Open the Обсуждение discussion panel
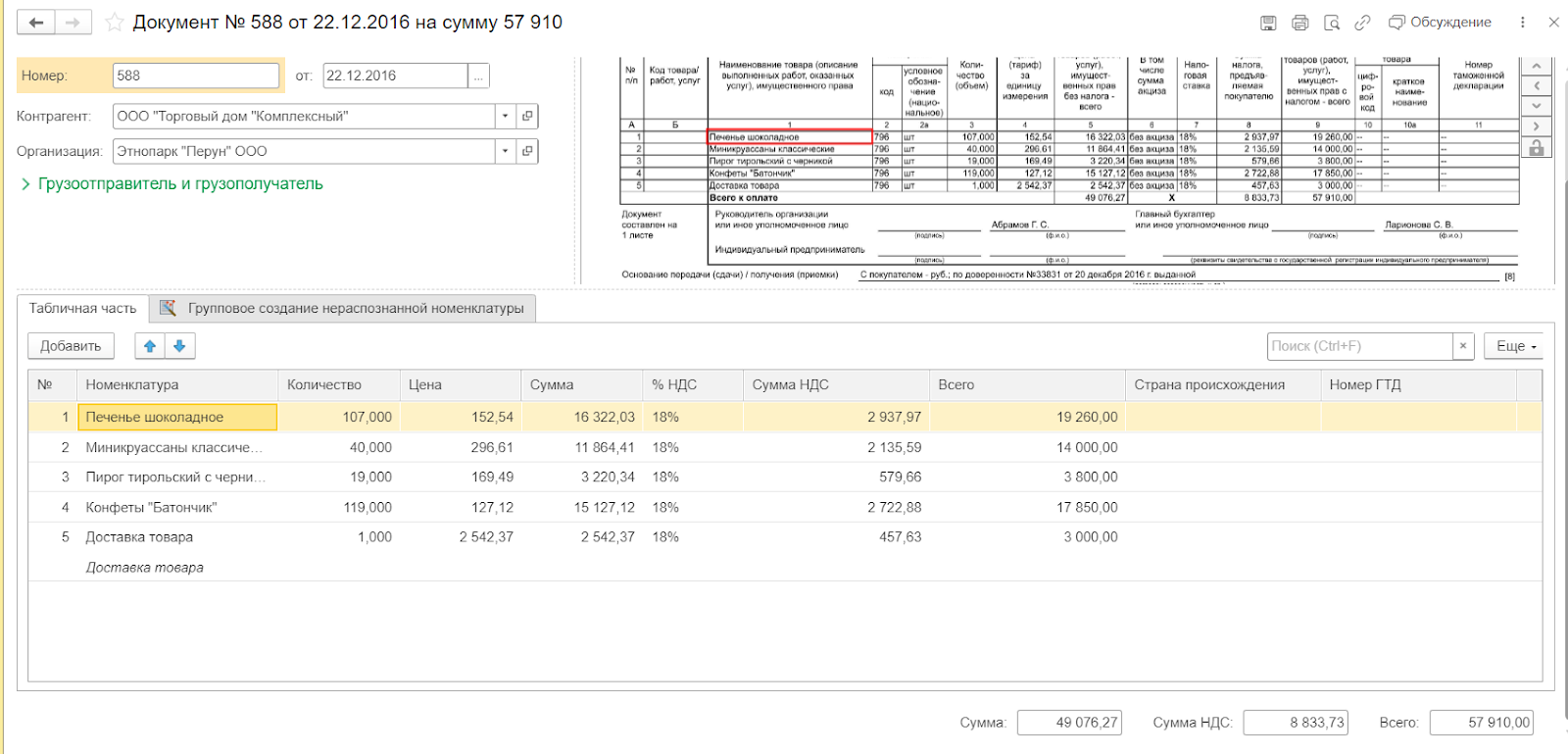The height and width of the screenshot is (754, 1568). 1440,23
